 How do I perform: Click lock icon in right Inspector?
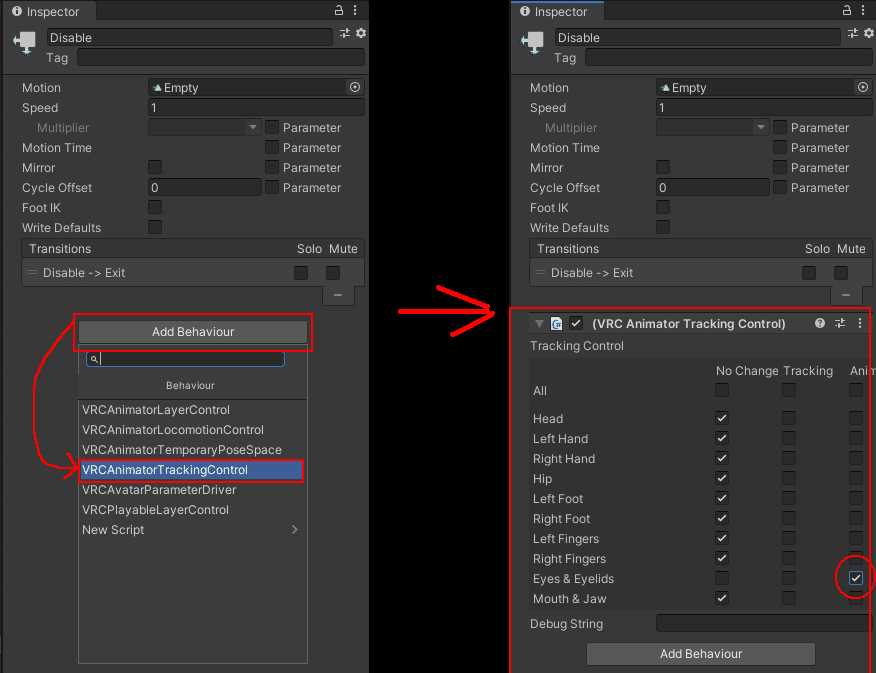click(846, 10)
